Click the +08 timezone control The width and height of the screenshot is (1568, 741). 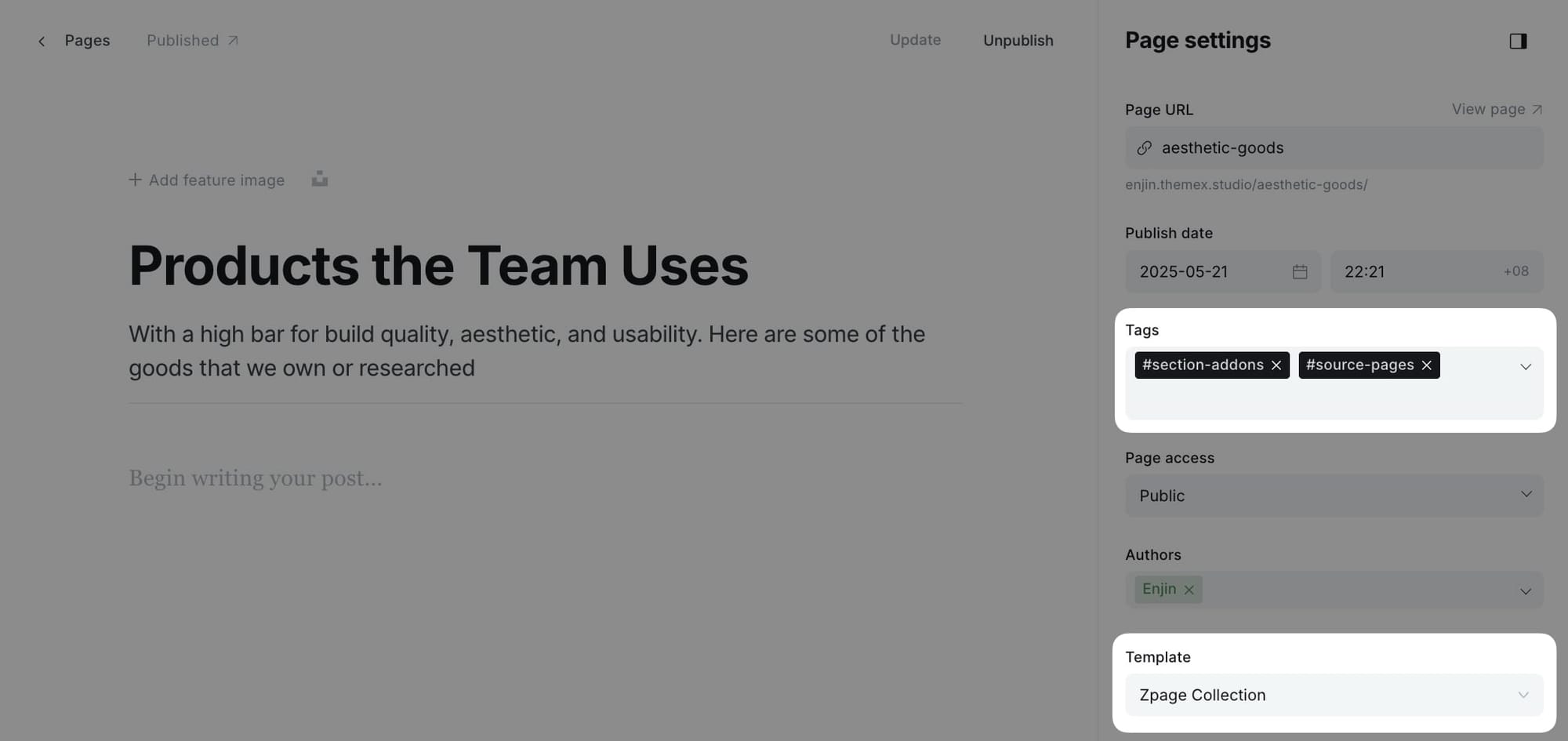click(x=1515, y=271)
